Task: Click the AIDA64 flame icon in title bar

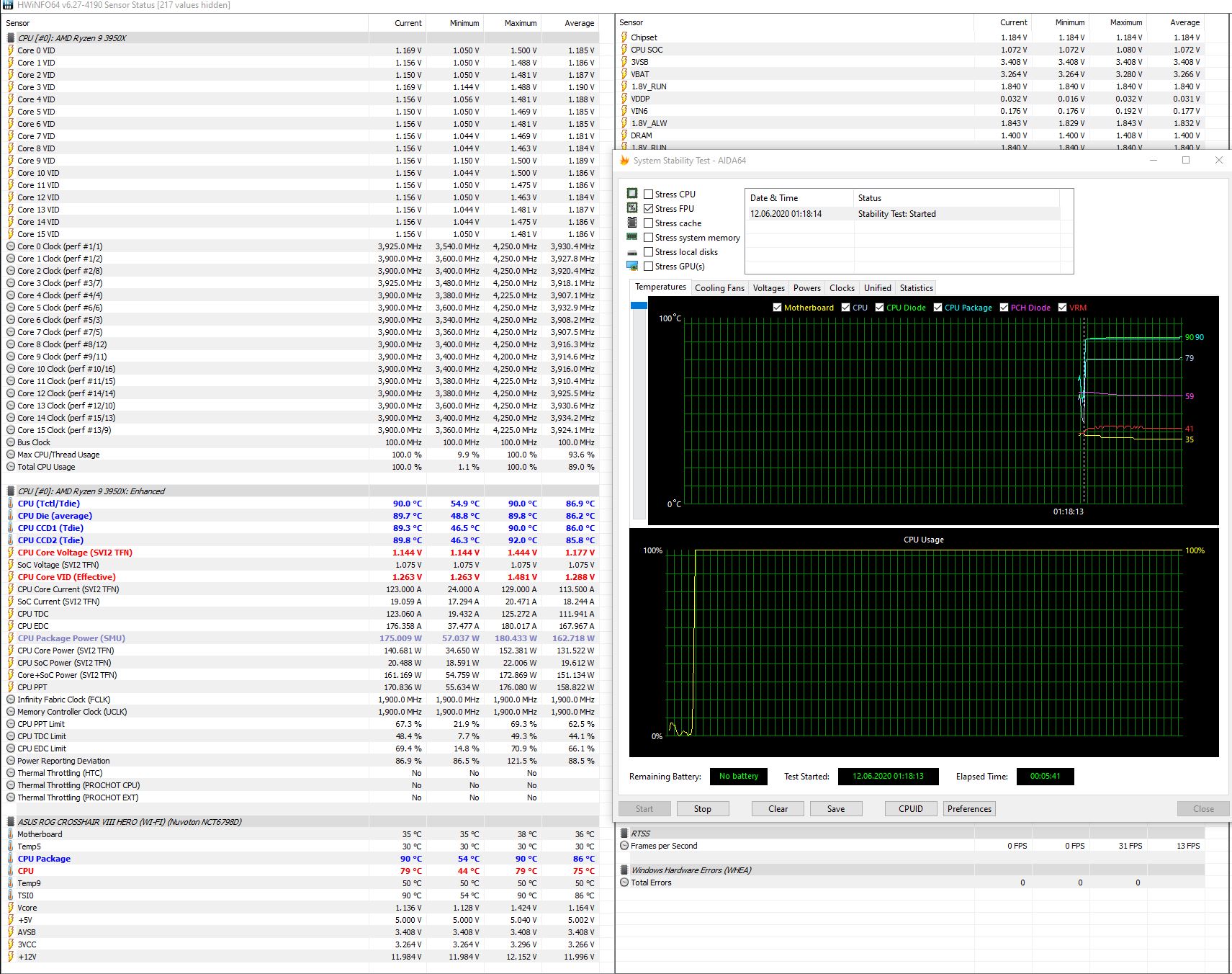Action: coord(624,161)
